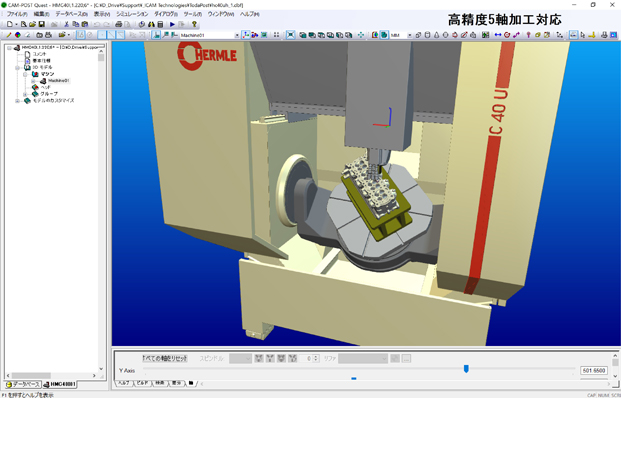621x463 pixels.
Task: Select the マシン tree item
Action: point(47,74)
